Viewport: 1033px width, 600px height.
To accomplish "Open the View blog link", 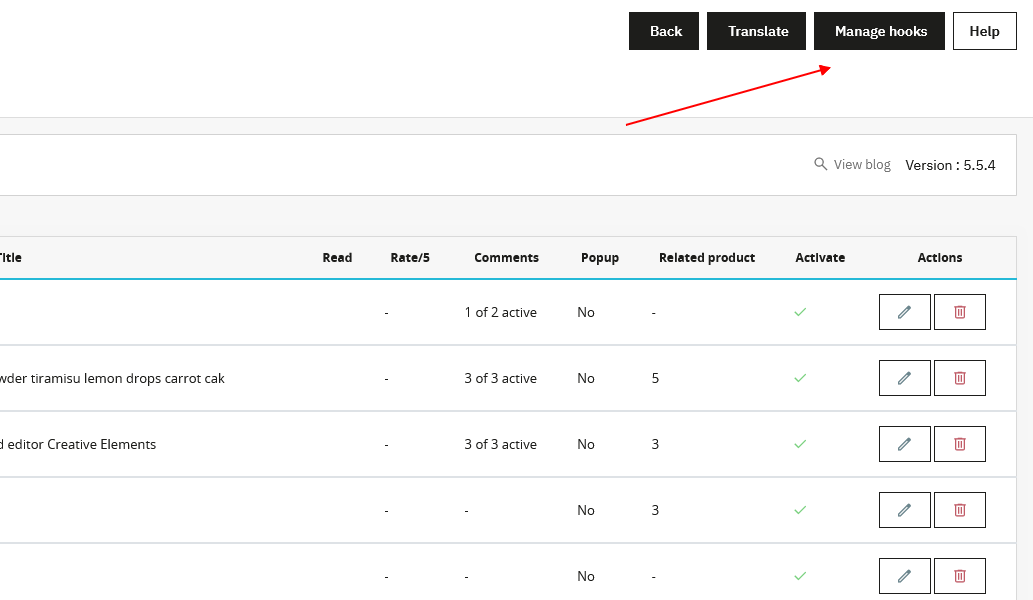I will (x=852, y=164).
